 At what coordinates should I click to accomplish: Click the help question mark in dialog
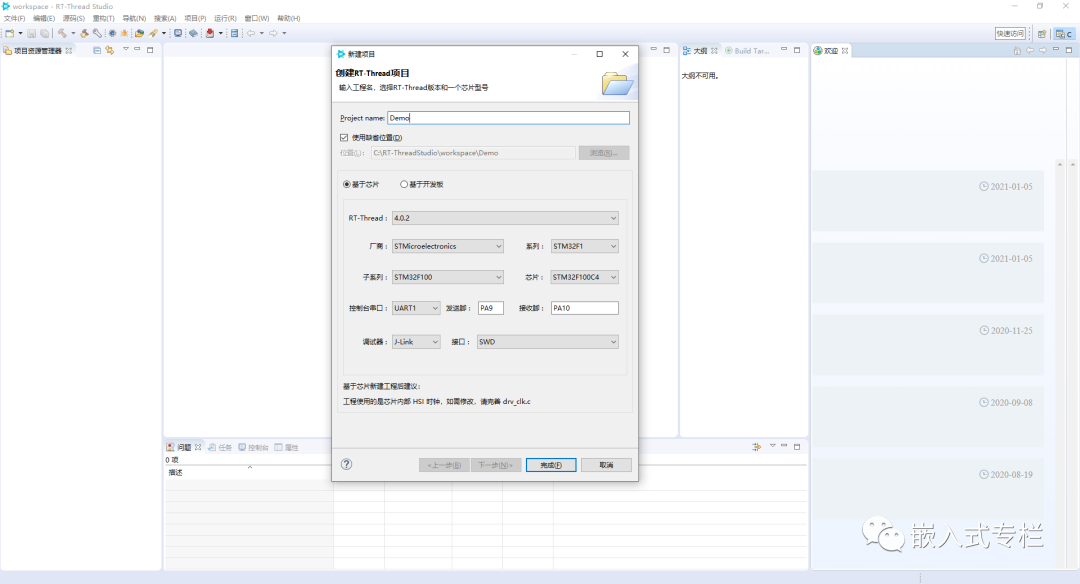pyautogui.click(x=346, y=464)
